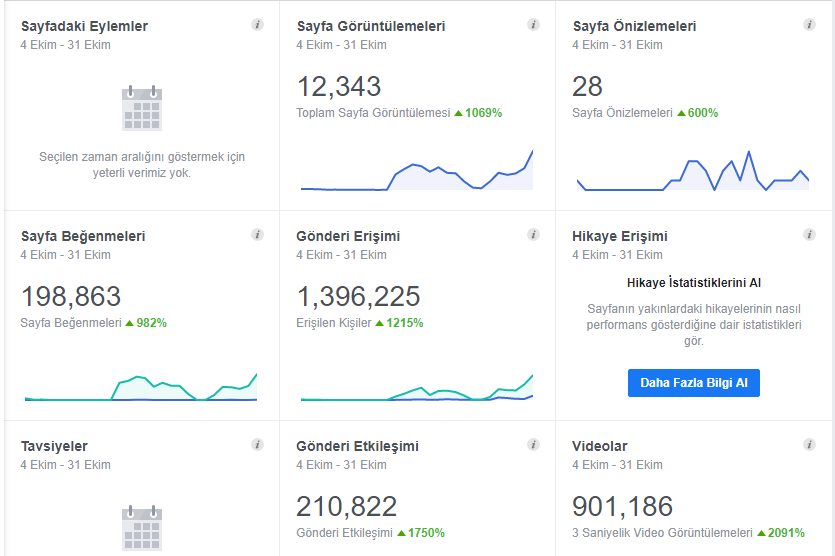Click the 1750% increase indicator
The height and width of the screenshot is (556, 835).
tap(421, 533)
